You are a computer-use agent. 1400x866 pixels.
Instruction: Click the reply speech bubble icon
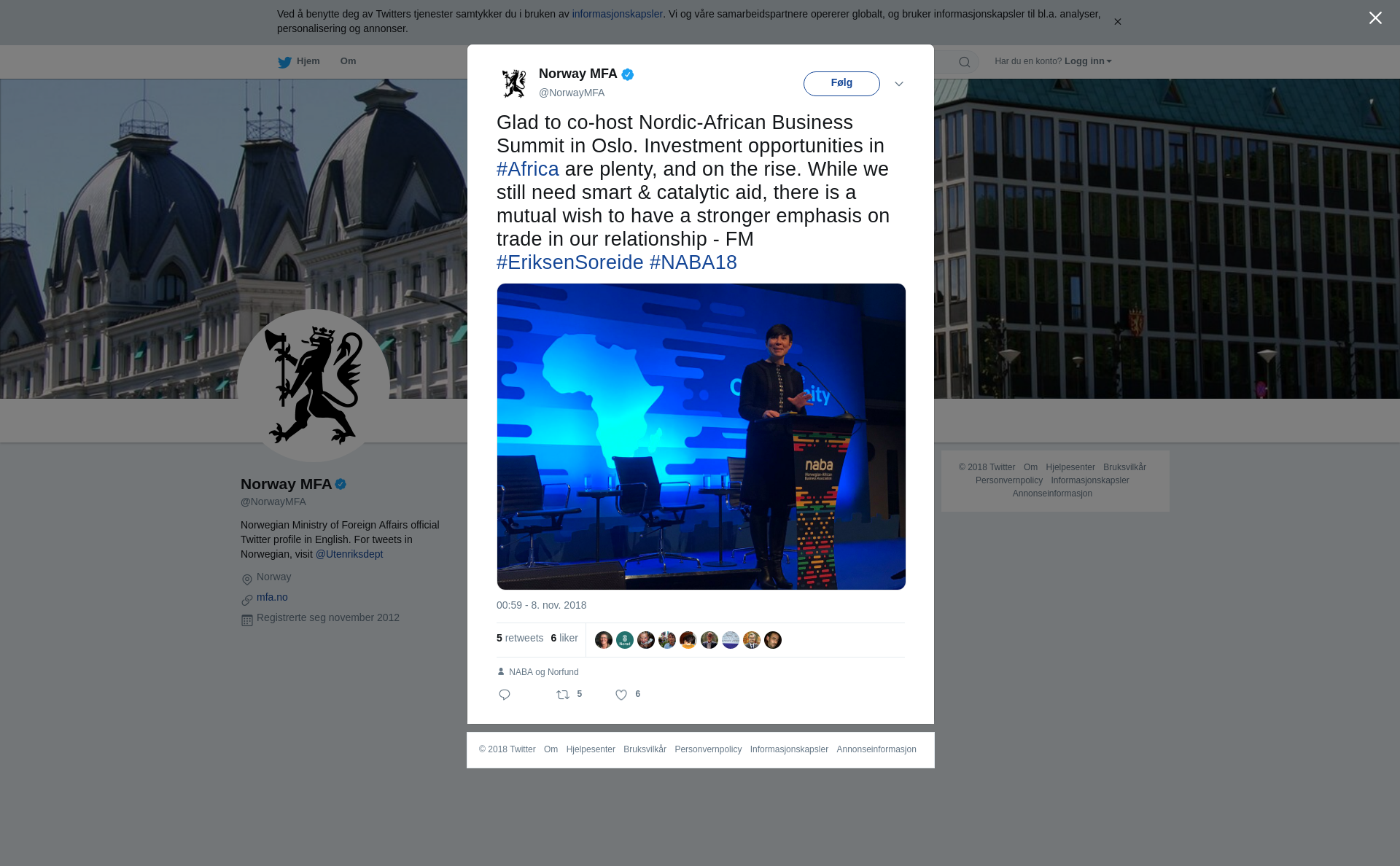point(505,695)
